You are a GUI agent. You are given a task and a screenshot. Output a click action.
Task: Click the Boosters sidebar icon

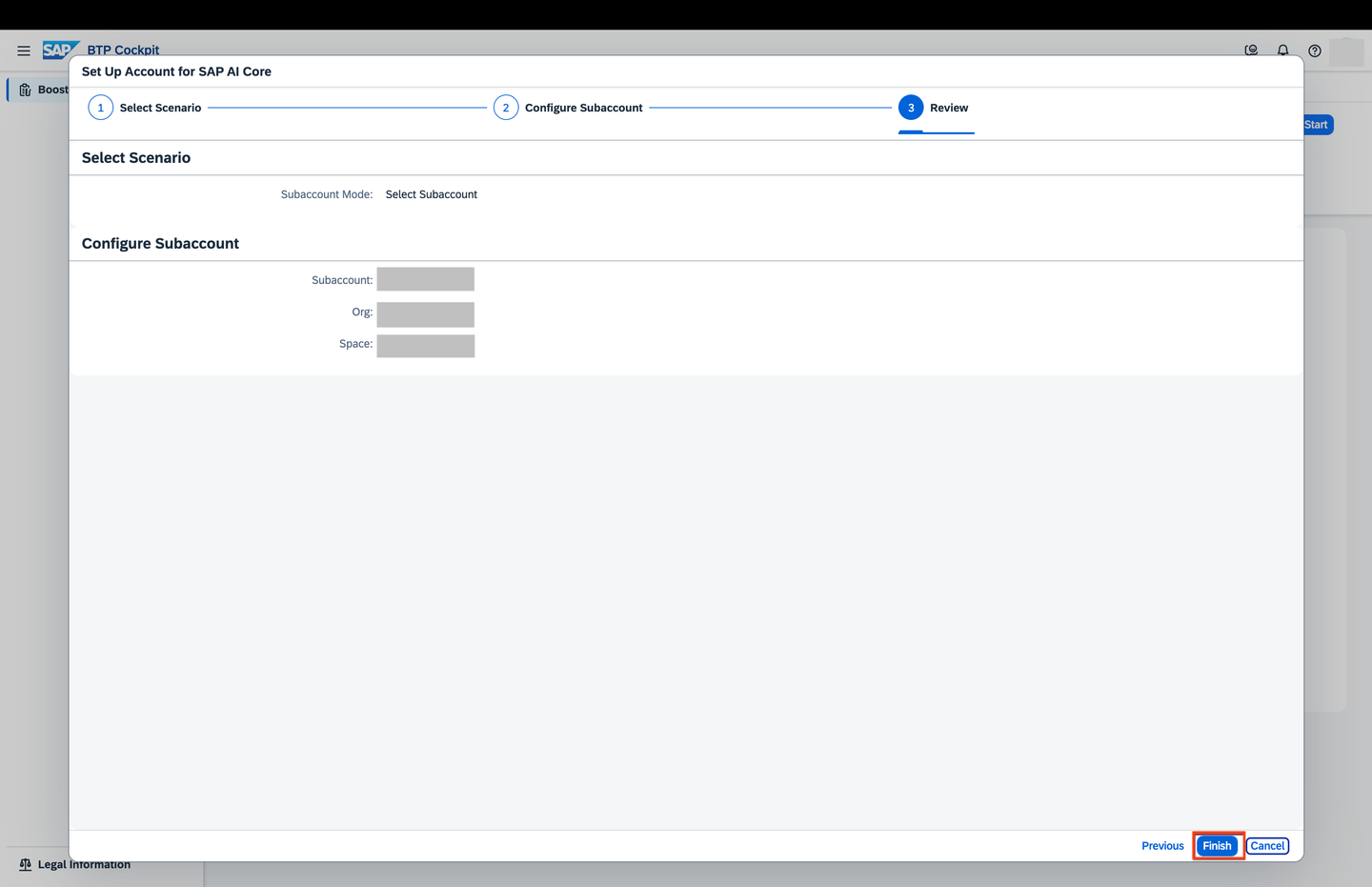tap(25, 90)
